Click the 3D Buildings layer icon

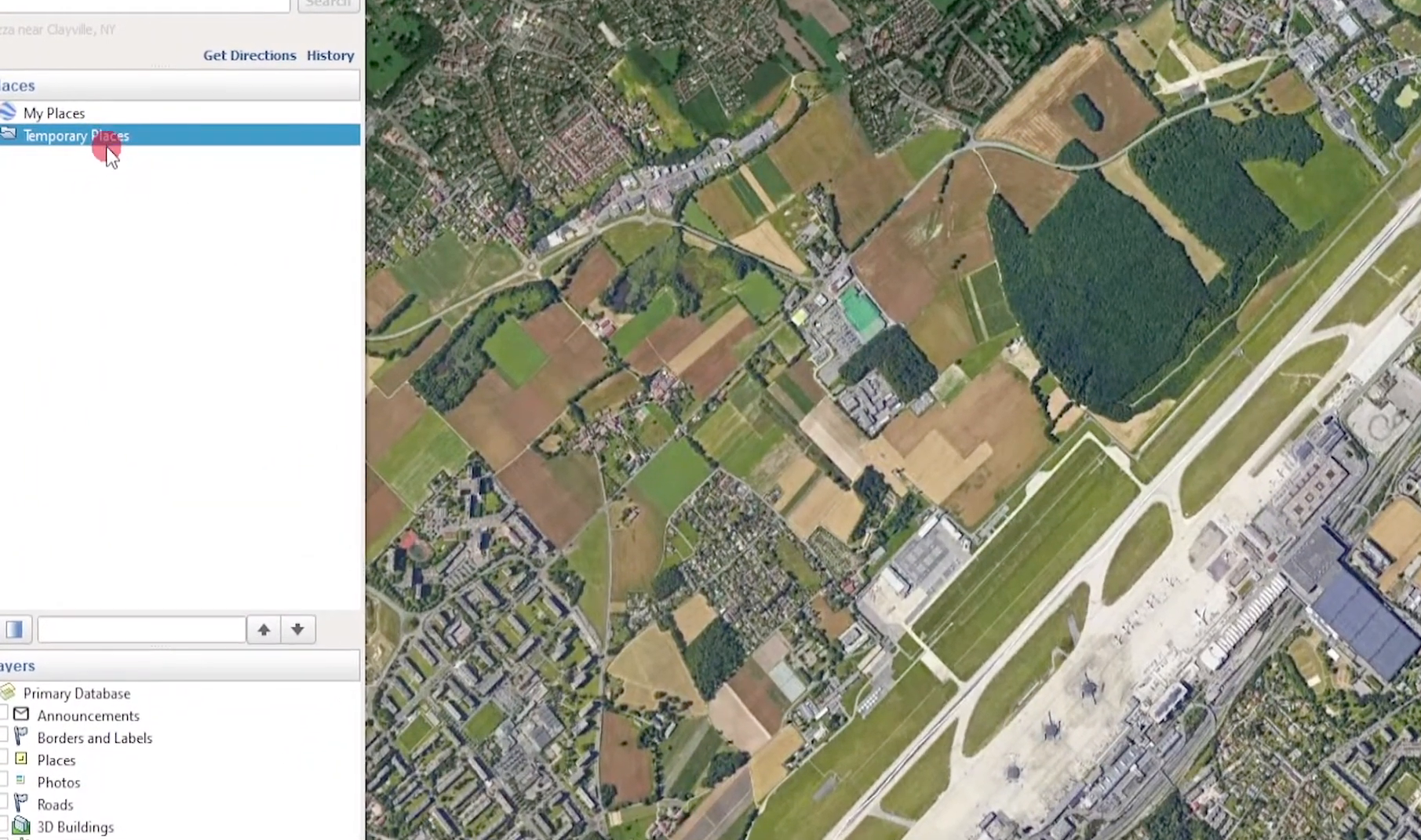point(21,826)
